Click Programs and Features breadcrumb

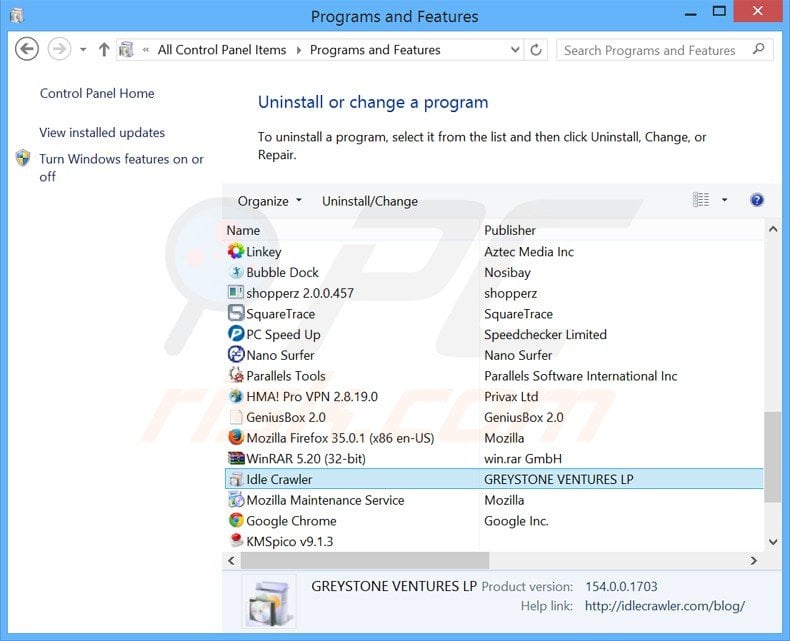375,49
